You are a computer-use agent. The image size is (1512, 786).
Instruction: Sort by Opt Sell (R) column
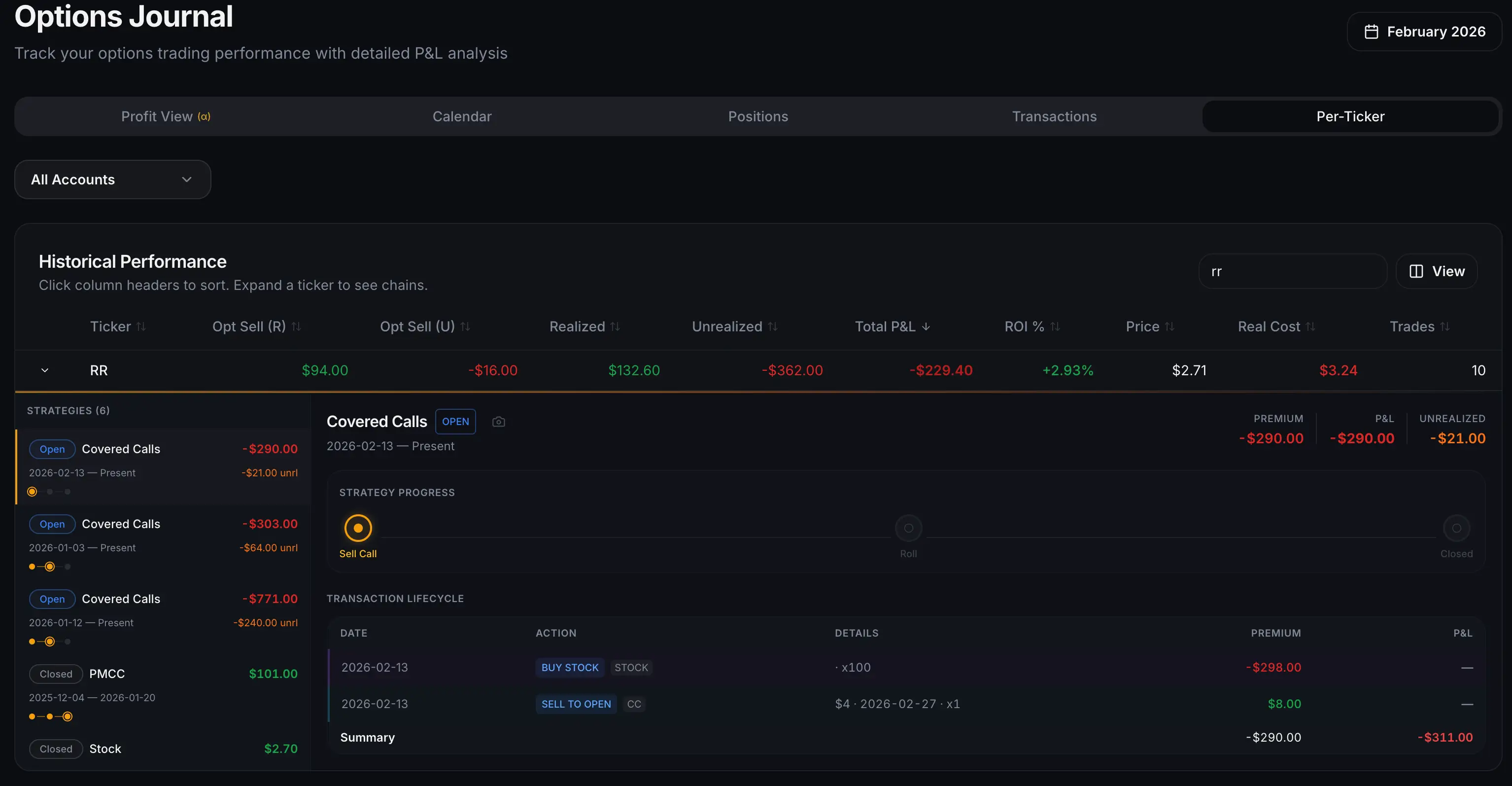pos(256,326)
